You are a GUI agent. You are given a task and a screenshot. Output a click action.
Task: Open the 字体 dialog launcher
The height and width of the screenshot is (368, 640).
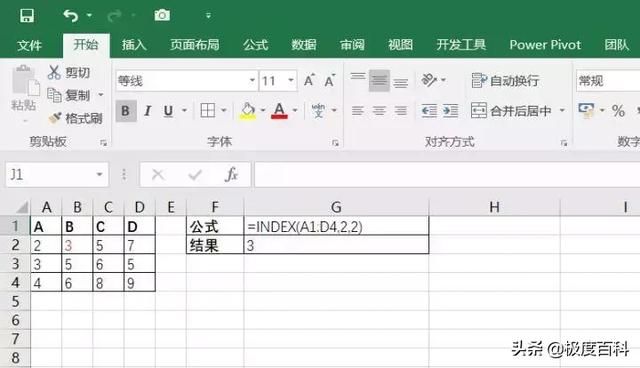tap(336, 143)
